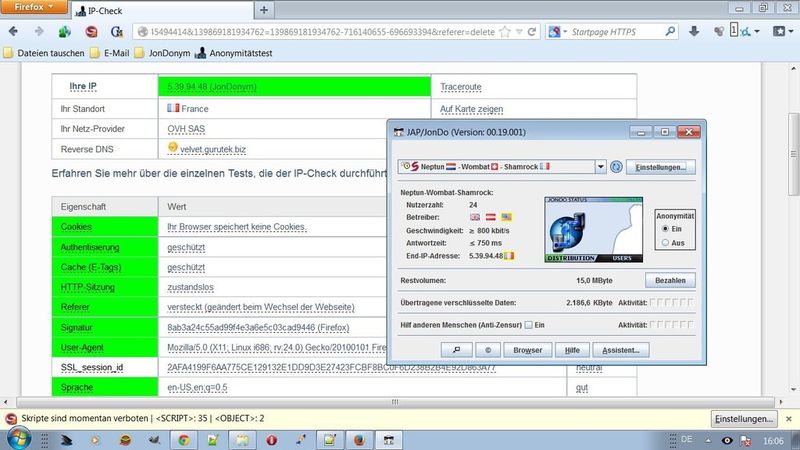Click the Assistent button in JonDo
Screen dimensions: 800x450
point(620,350)
